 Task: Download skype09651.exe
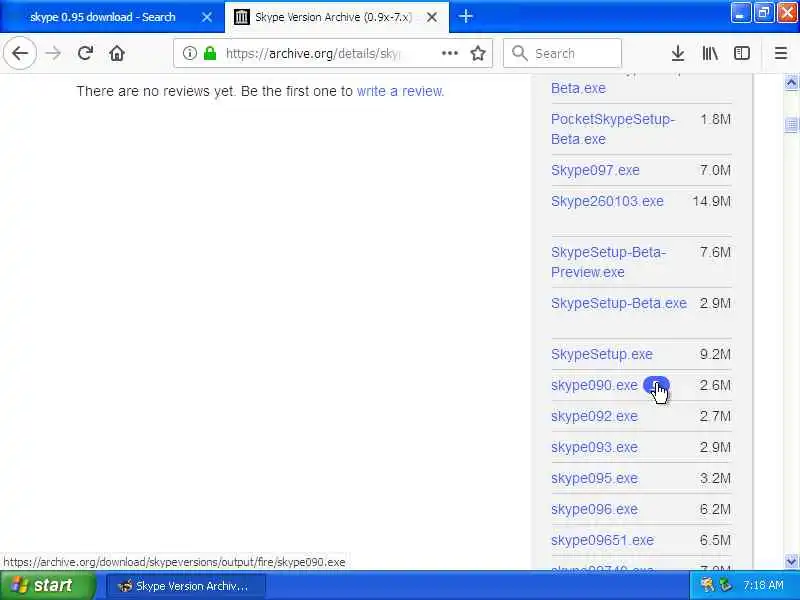(x=603, y=540)
